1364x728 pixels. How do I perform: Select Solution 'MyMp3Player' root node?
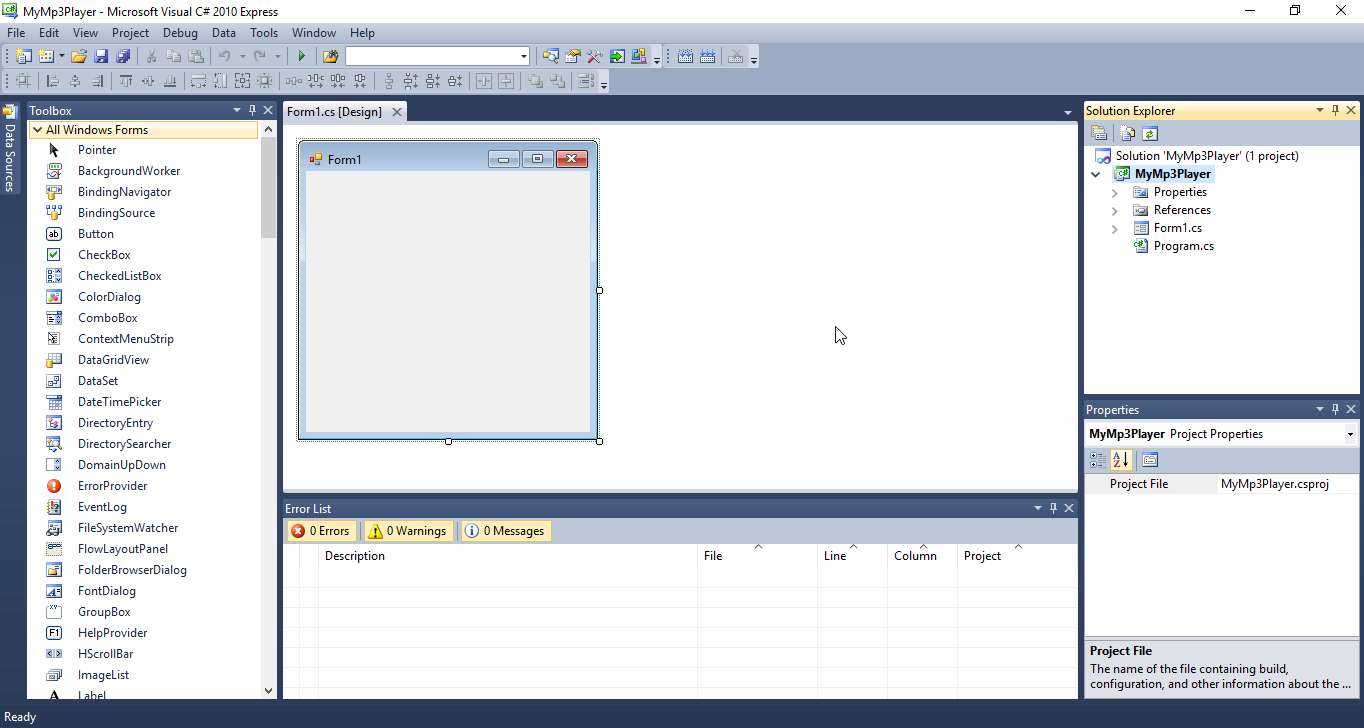point(1207,156)
